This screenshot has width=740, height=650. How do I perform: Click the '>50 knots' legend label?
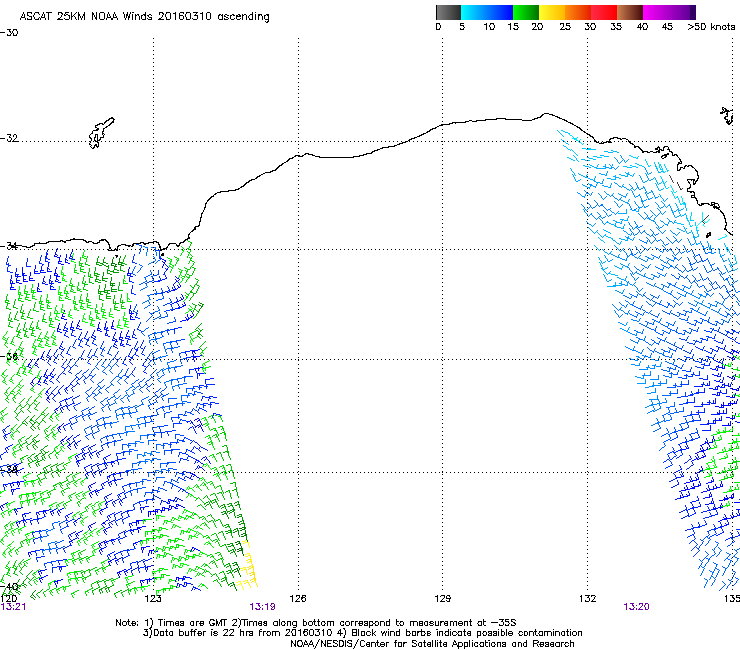[x=711, y=27]
